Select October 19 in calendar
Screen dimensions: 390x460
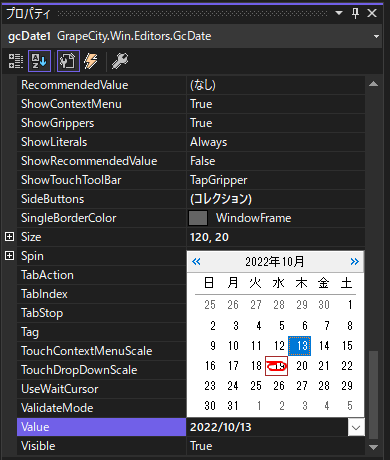[x=276, y=366]
